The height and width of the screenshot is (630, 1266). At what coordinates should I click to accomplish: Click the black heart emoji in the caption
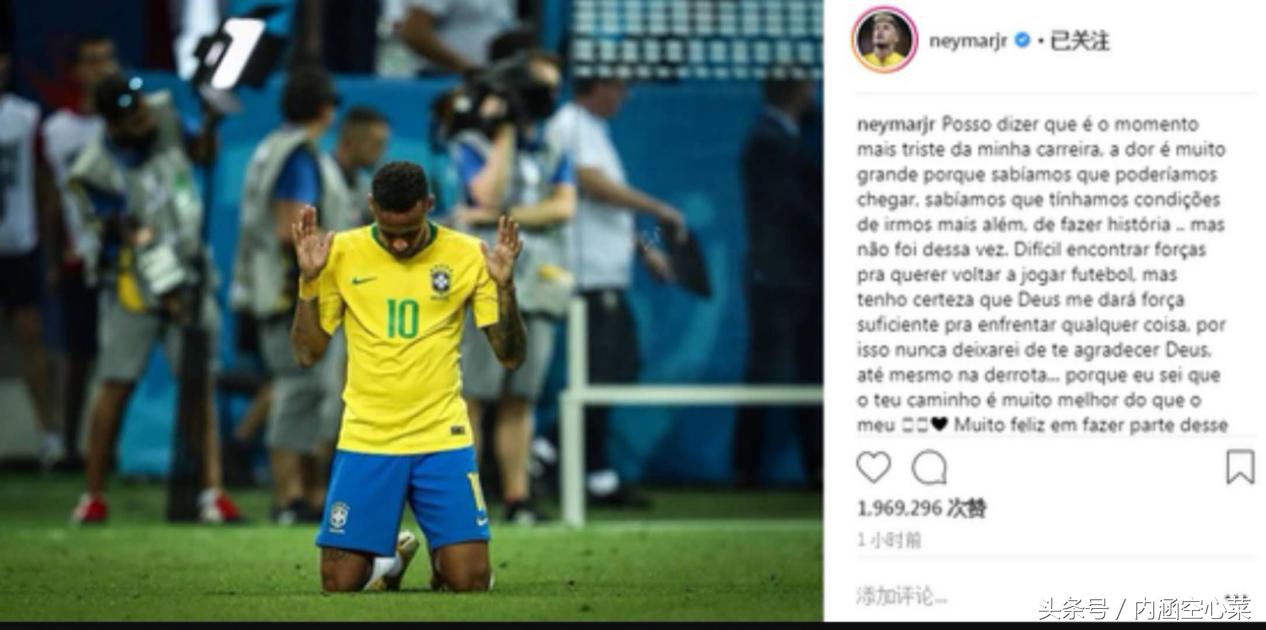pos(939,425)
